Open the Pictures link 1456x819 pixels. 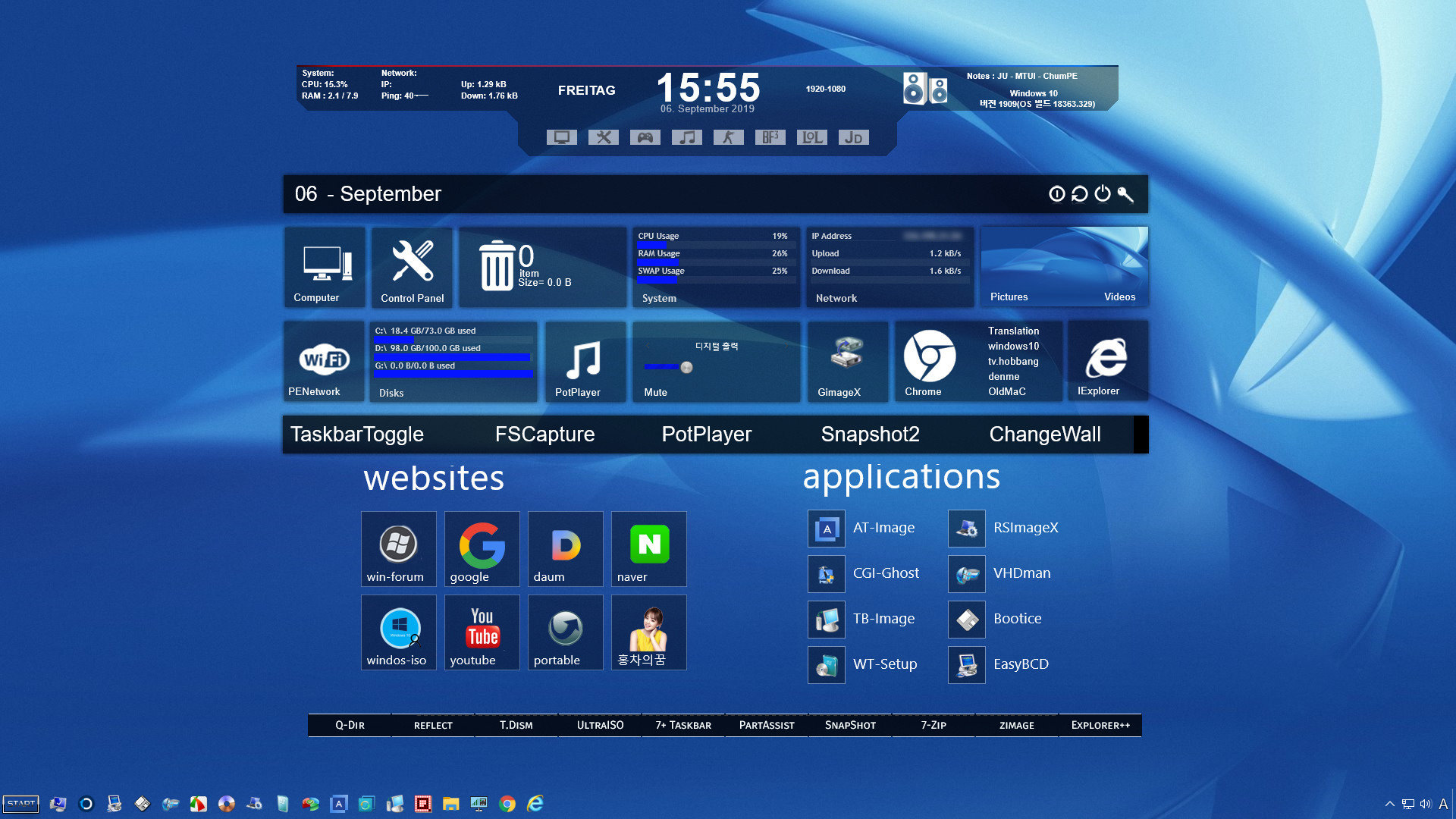click(x=1009, y=297)
